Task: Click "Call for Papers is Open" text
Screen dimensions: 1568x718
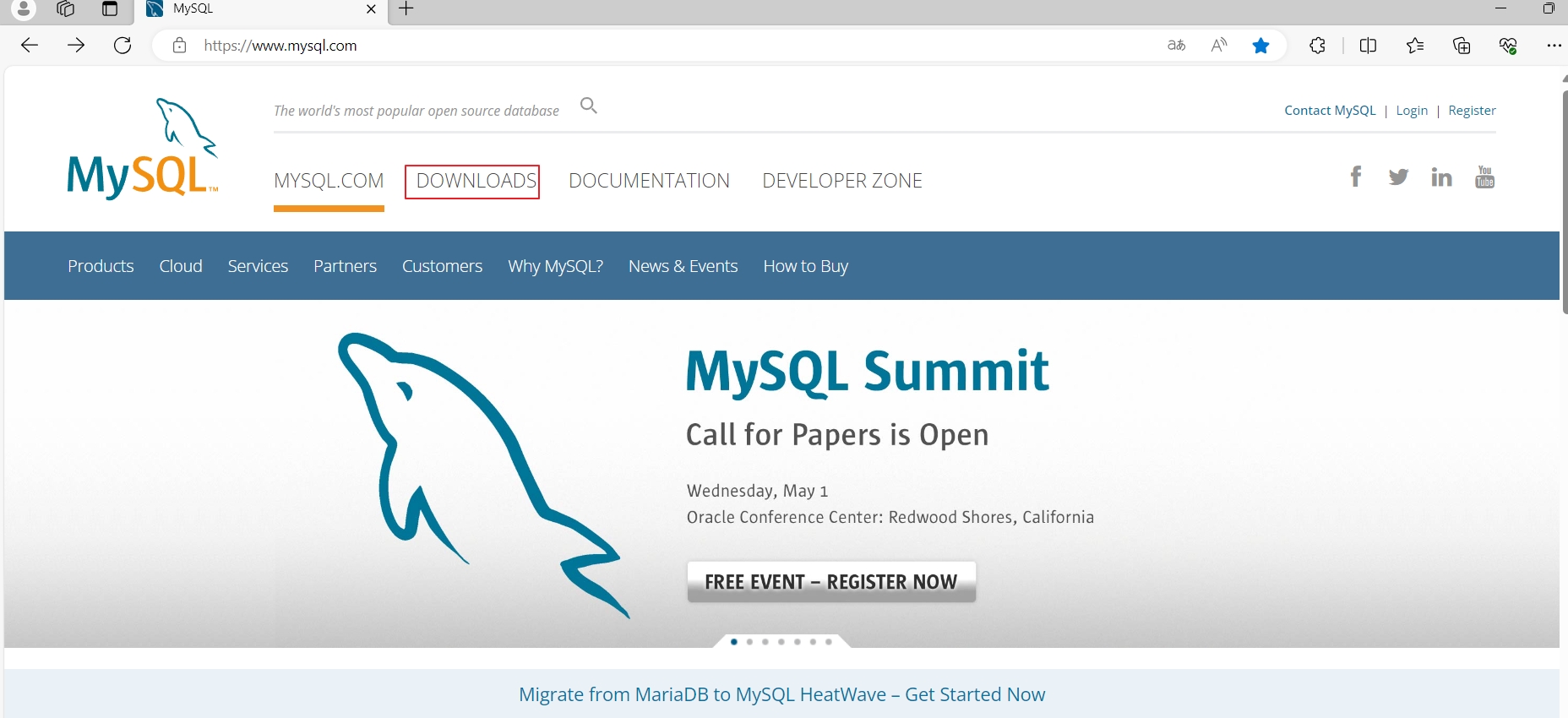Action: coord(837,435)
